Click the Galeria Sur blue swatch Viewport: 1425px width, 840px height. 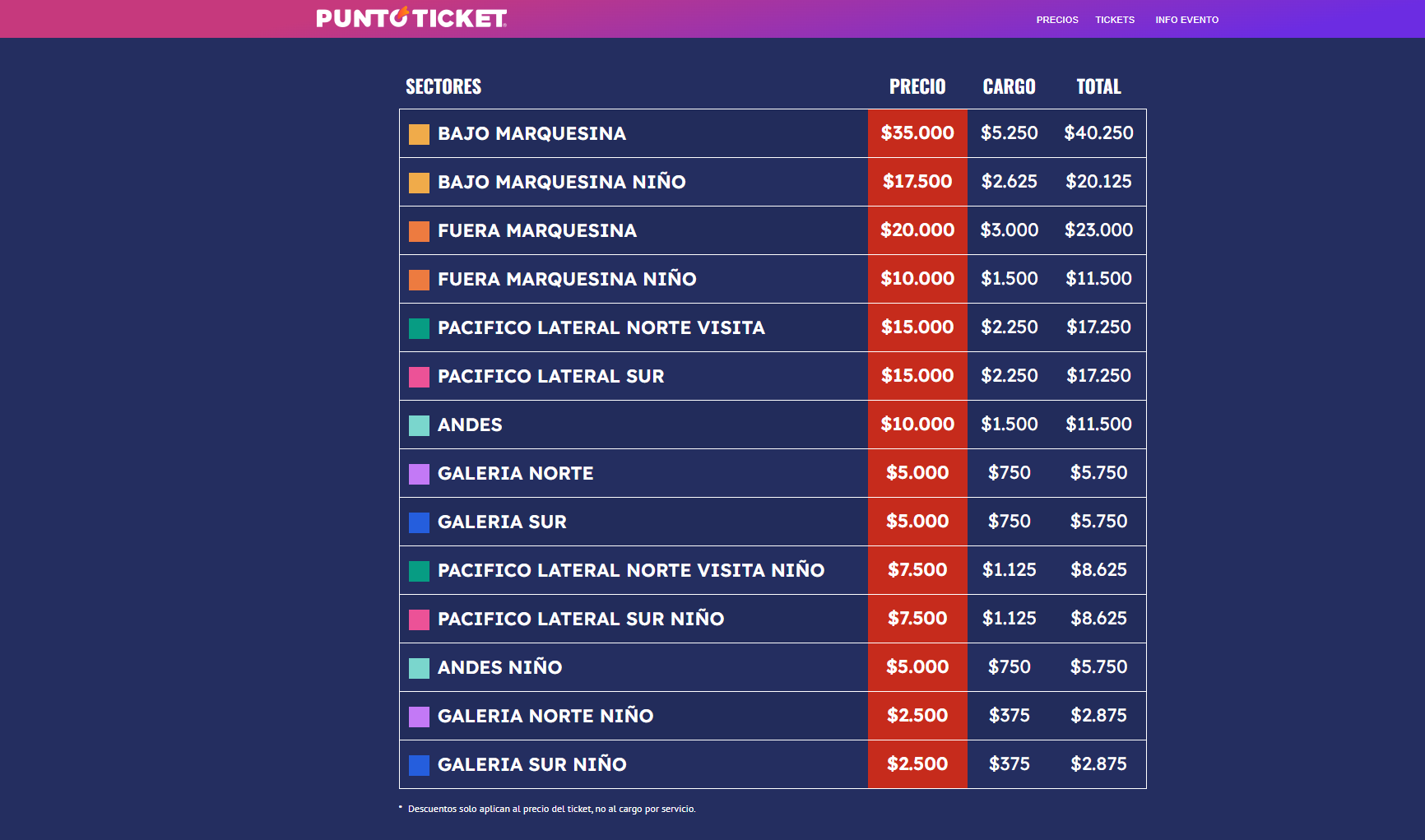[419, 522]
